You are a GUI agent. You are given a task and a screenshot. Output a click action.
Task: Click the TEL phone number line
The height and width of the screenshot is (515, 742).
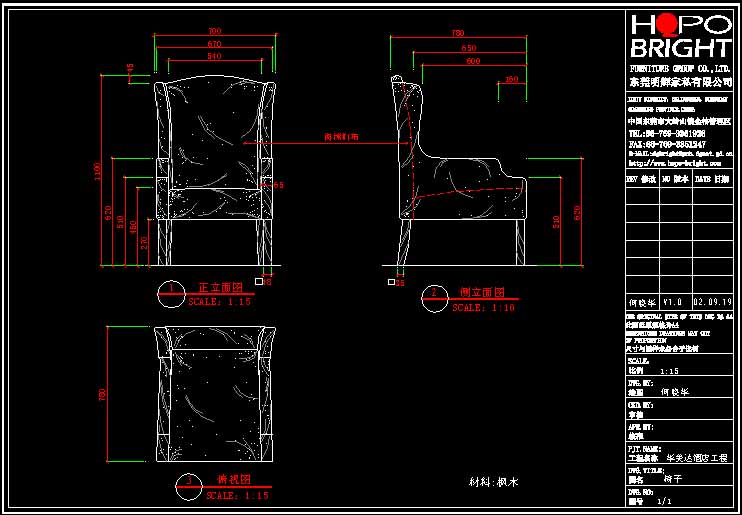[666, 134]
